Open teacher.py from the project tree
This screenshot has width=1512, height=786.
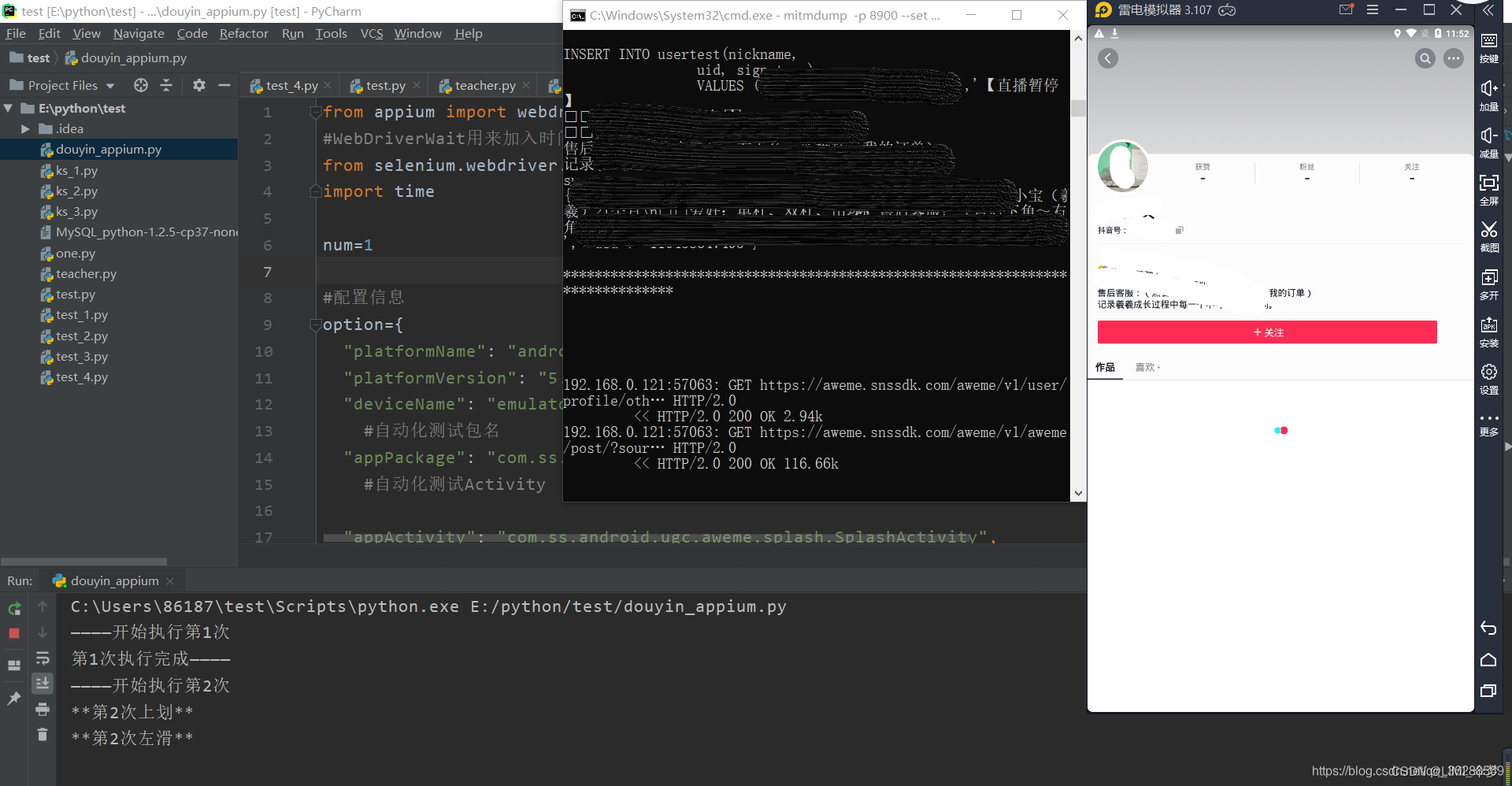[86, 273]
